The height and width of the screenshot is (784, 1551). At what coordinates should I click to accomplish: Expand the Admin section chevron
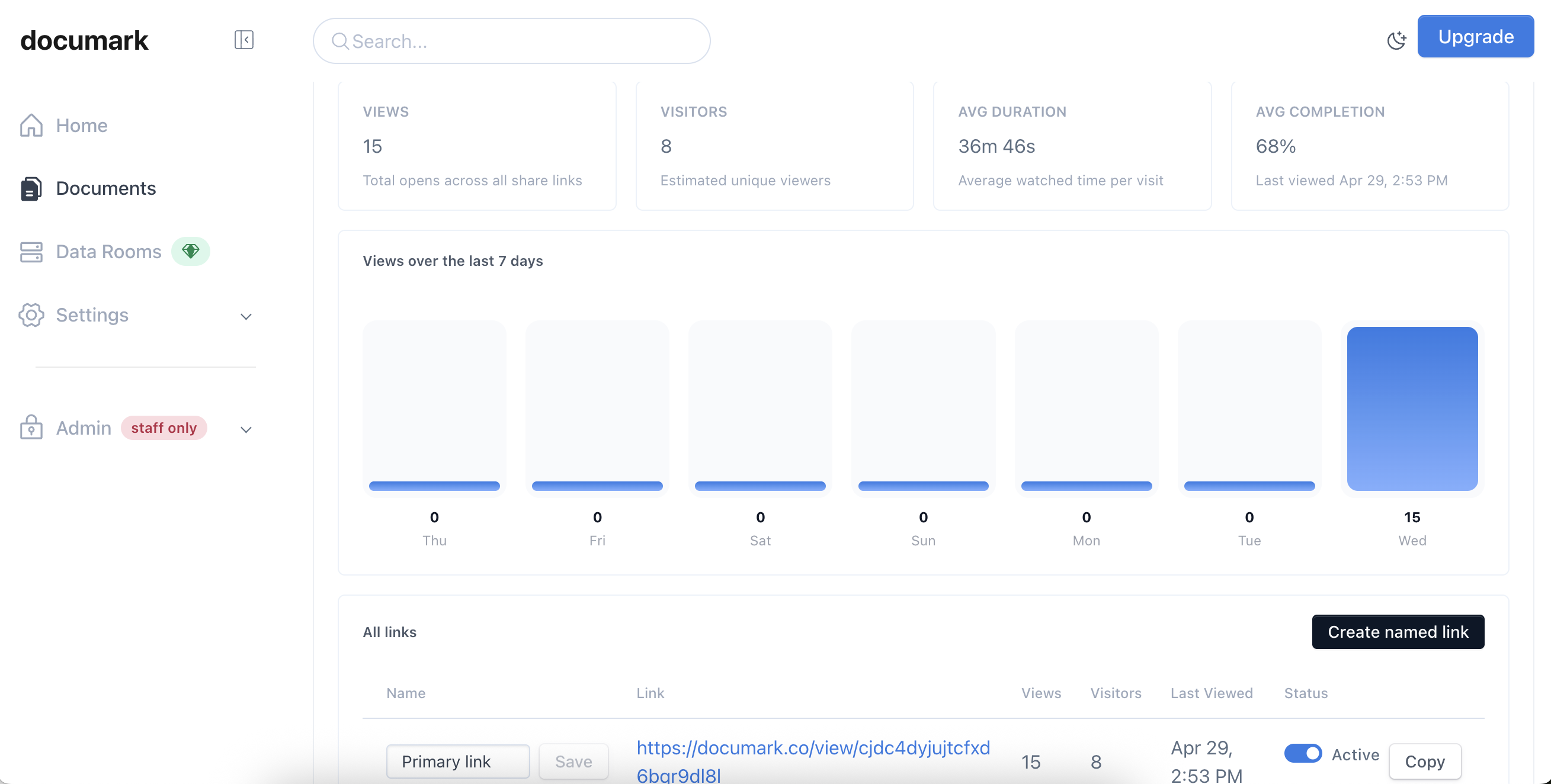(246, 430)
